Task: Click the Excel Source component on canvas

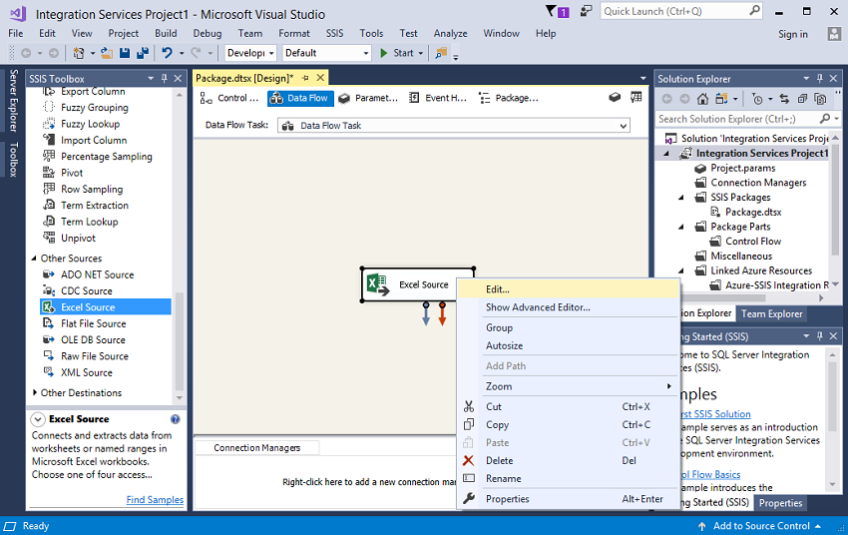Action: click(x=418, y=285)
